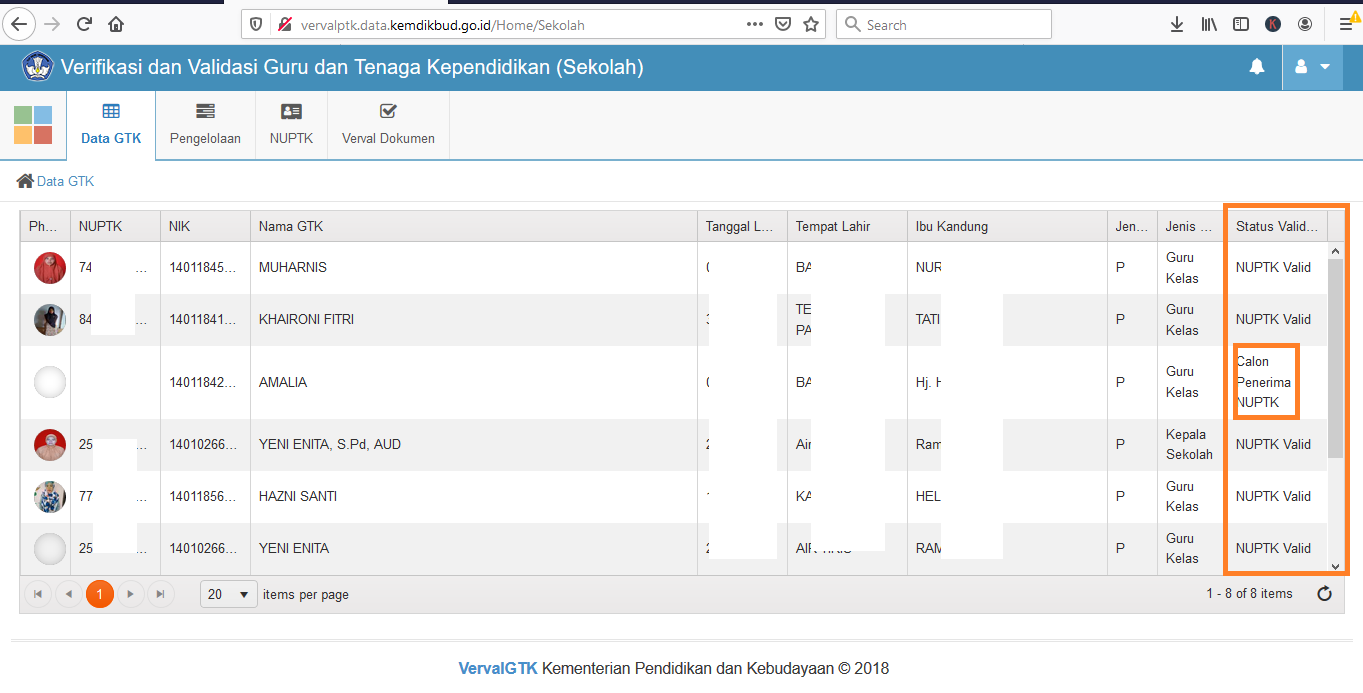1363x693 pixels.
Task: Bookmark this page with the star
Action: point(811,25)
